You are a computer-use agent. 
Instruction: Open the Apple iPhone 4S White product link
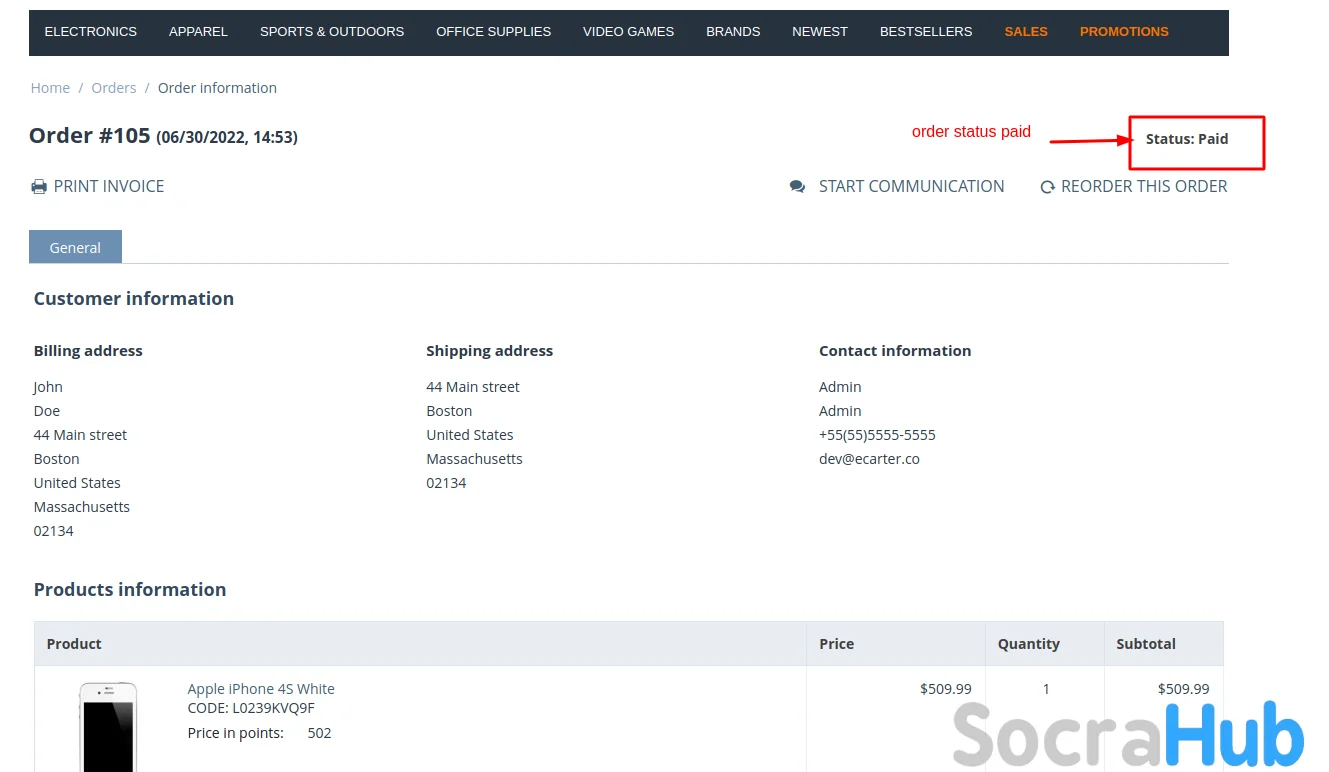click(x=261, y=689)
